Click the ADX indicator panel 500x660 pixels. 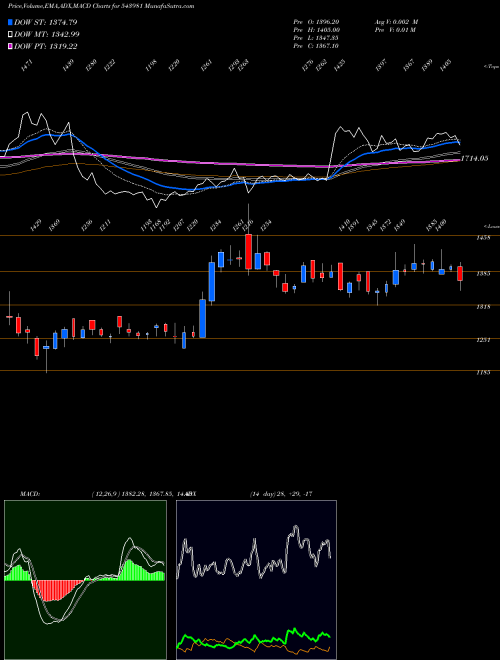coord(256,580)
